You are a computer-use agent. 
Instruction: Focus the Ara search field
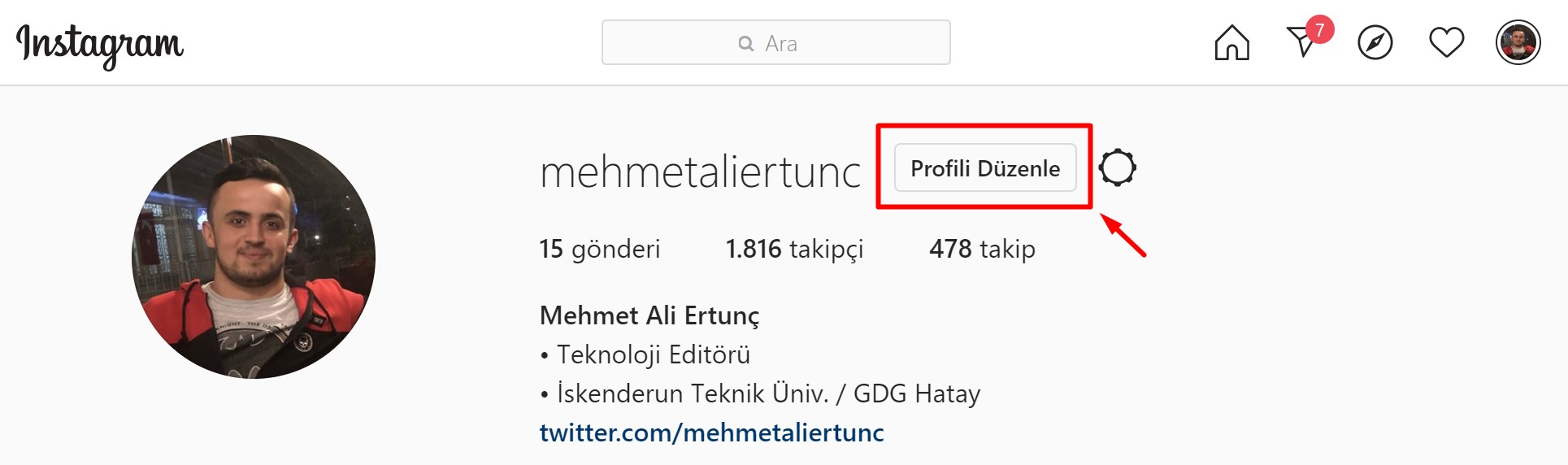click(x=775, y=42)
